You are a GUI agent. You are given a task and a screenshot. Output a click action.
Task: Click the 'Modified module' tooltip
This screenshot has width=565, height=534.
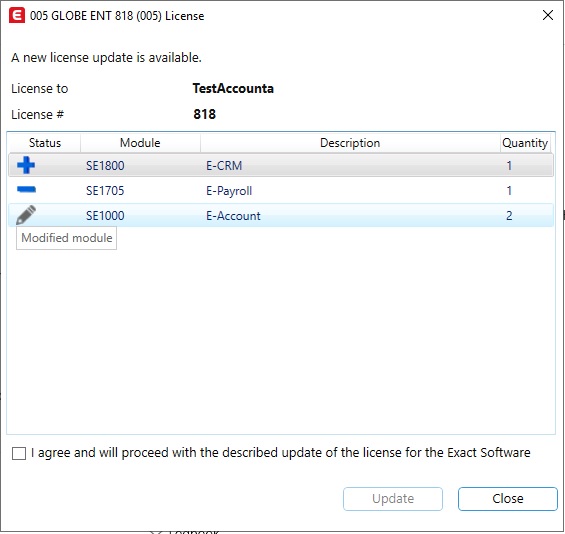[x=66, y=238]
